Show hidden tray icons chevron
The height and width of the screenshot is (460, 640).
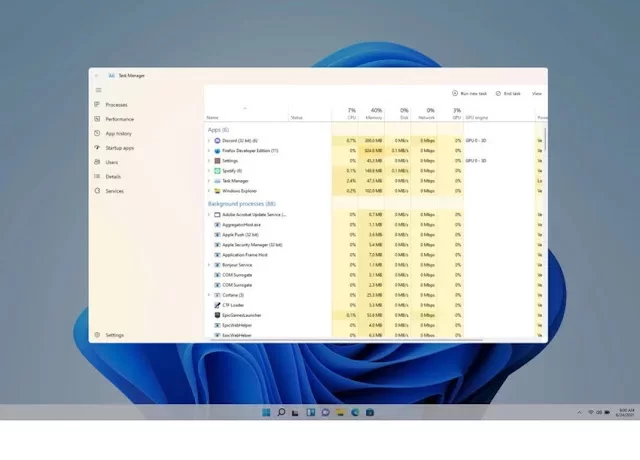[x=579, y=413]
